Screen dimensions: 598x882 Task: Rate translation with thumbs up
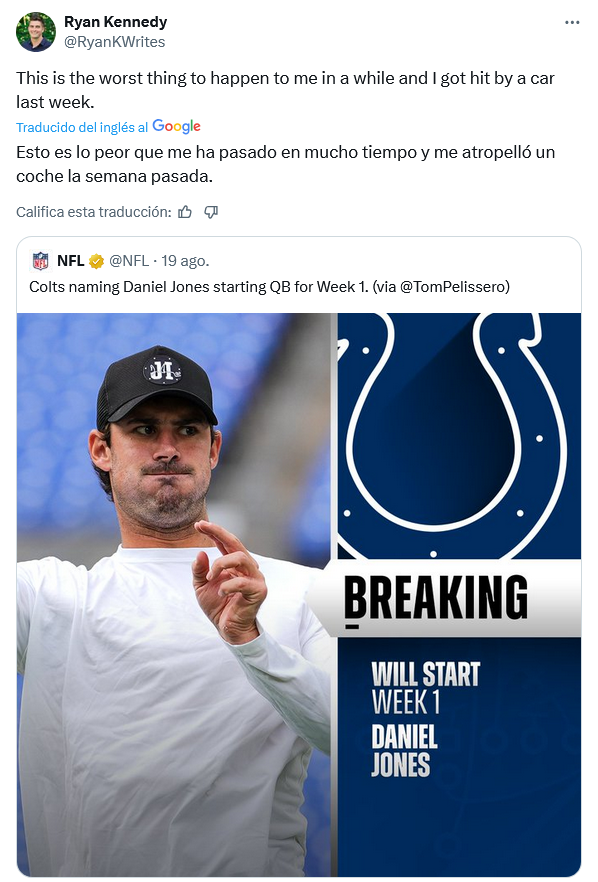click(x=185, y=212)
